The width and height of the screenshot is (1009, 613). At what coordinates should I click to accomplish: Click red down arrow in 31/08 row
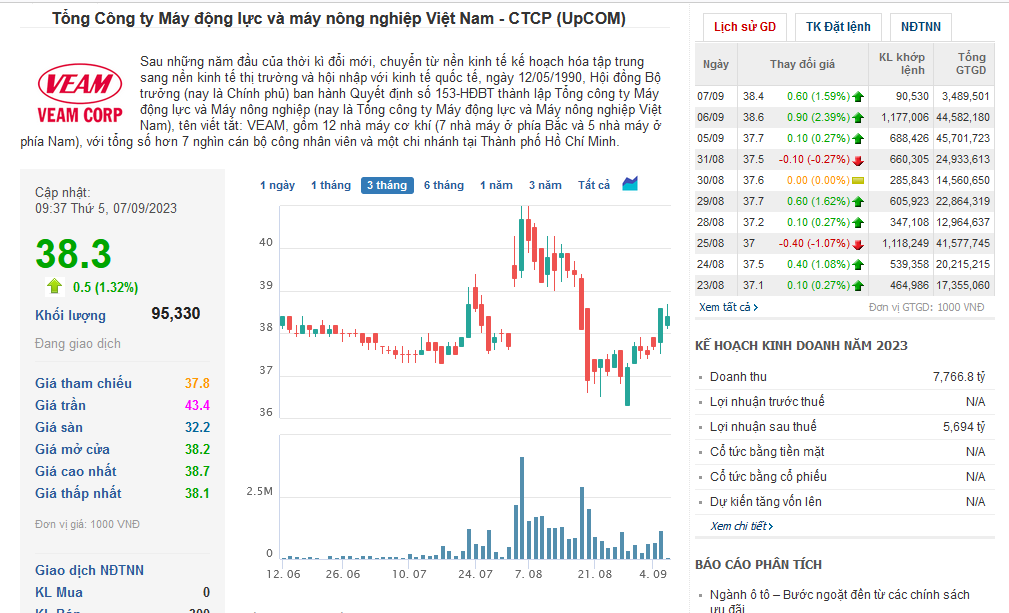pyautogui.click(x=858, y=160)
